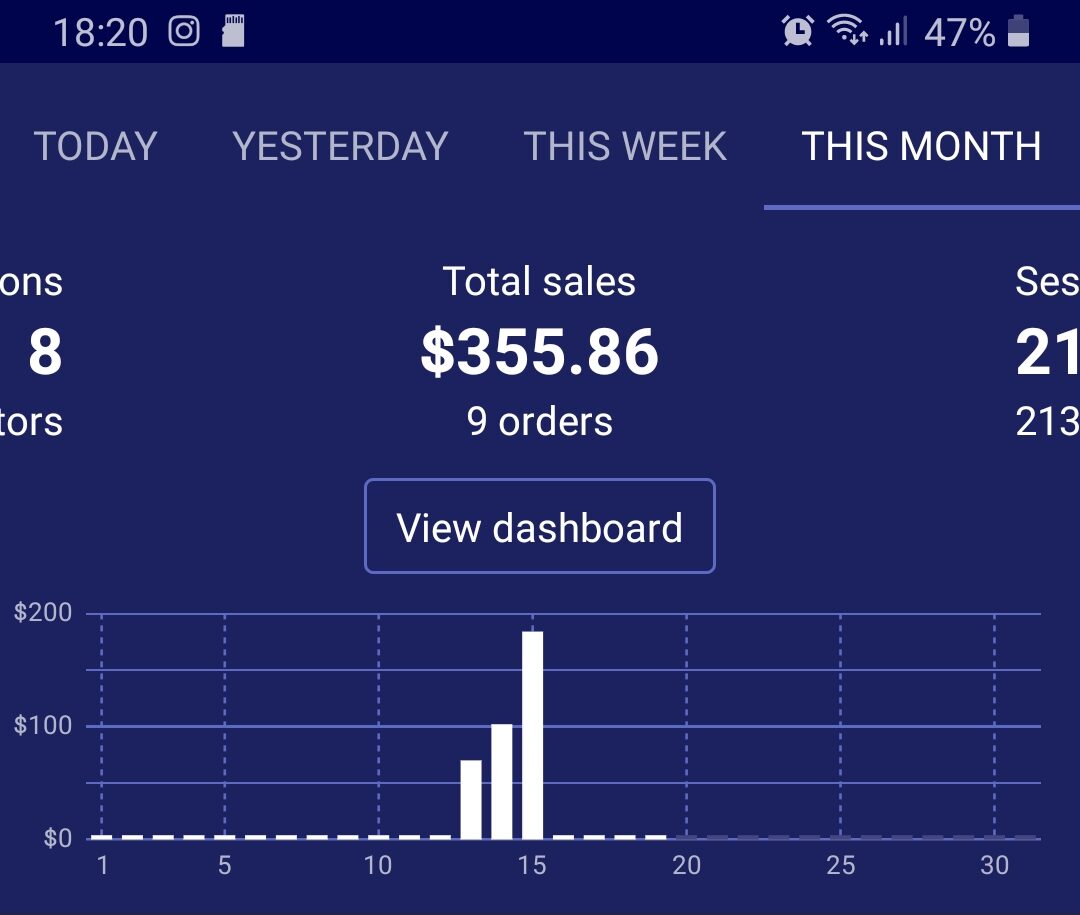Tap the Total sales heading
Image resolution: width=1080 pixels, height=915 pixels.
click(540, 282)
